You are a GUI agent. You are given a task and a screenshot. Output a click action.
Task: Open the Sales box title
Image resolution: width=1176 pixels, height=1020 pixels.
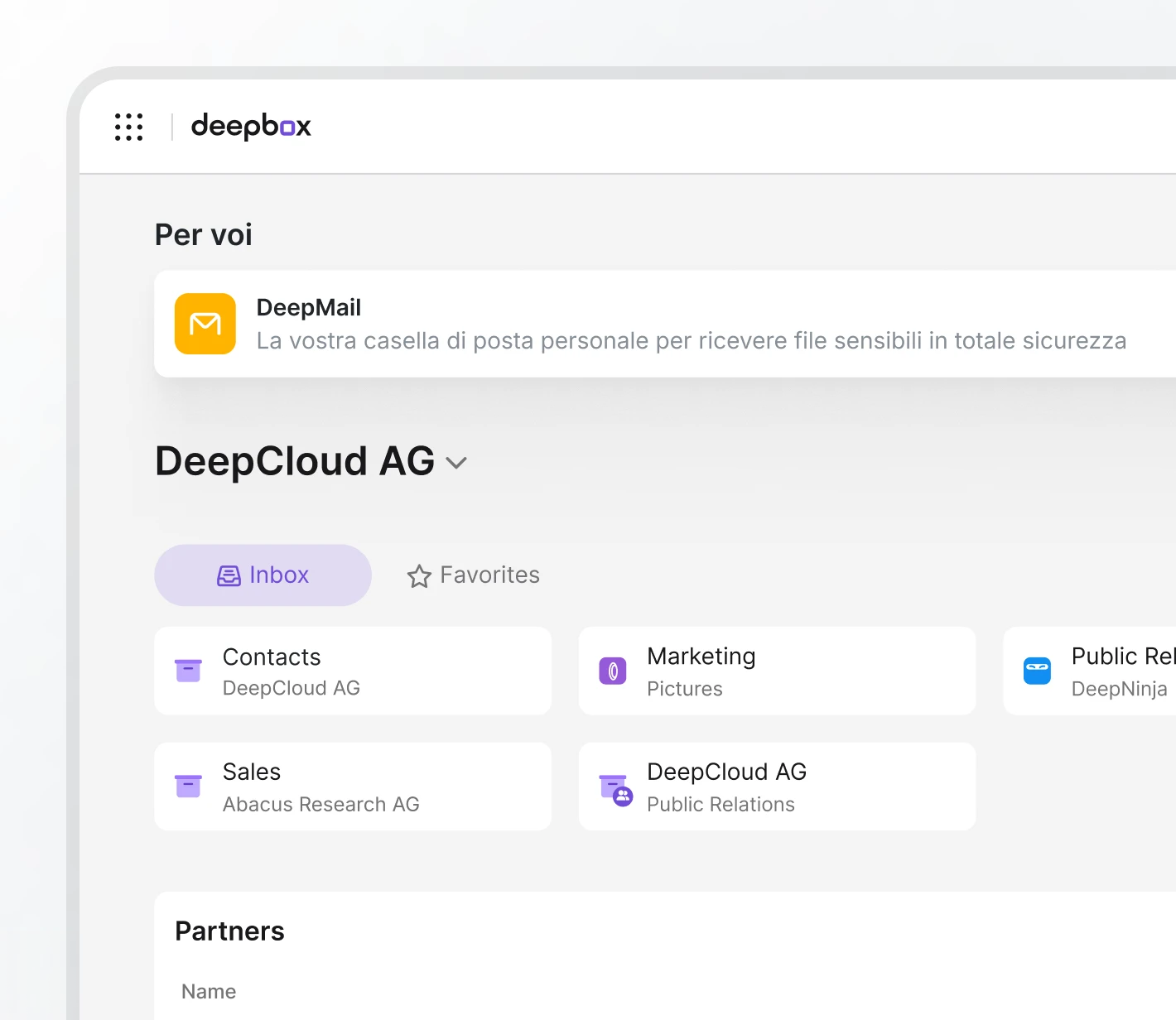(252, 772)
